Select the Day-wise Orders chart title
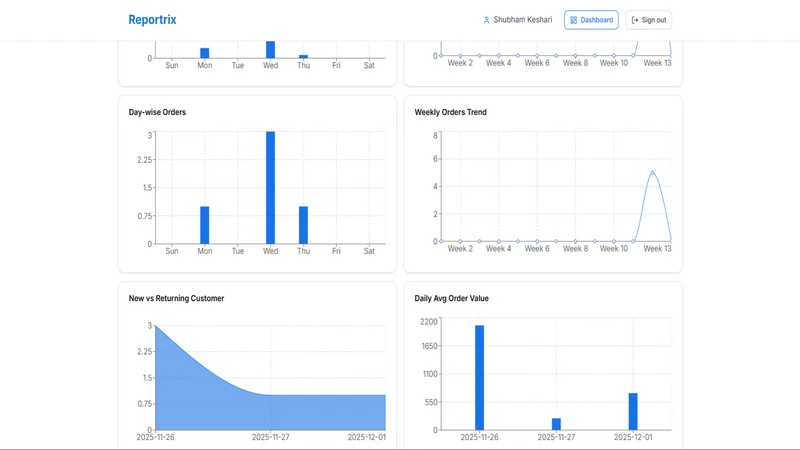 (157, 112)
